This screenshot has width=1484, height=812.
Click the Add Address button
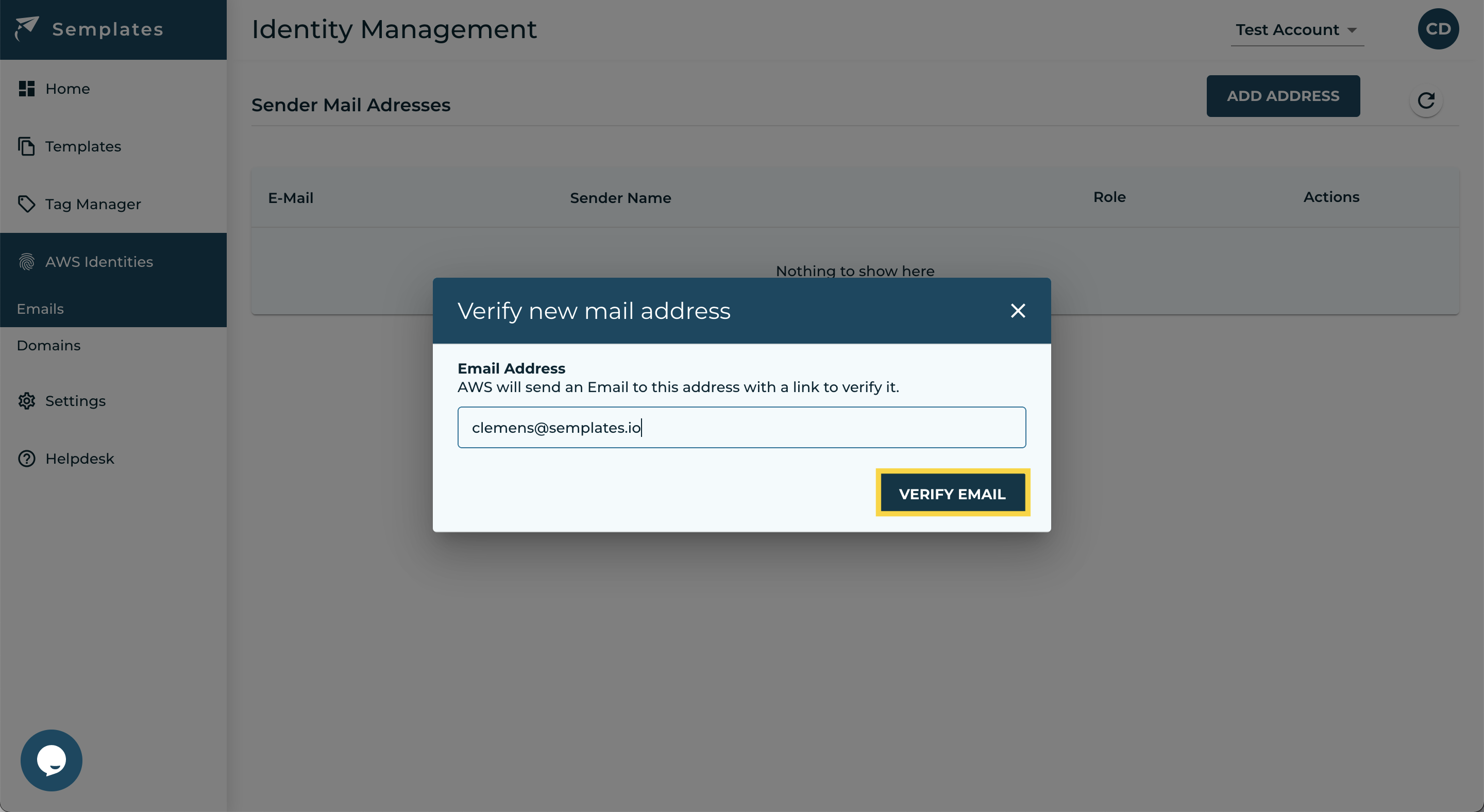[x=1283, y=96]
